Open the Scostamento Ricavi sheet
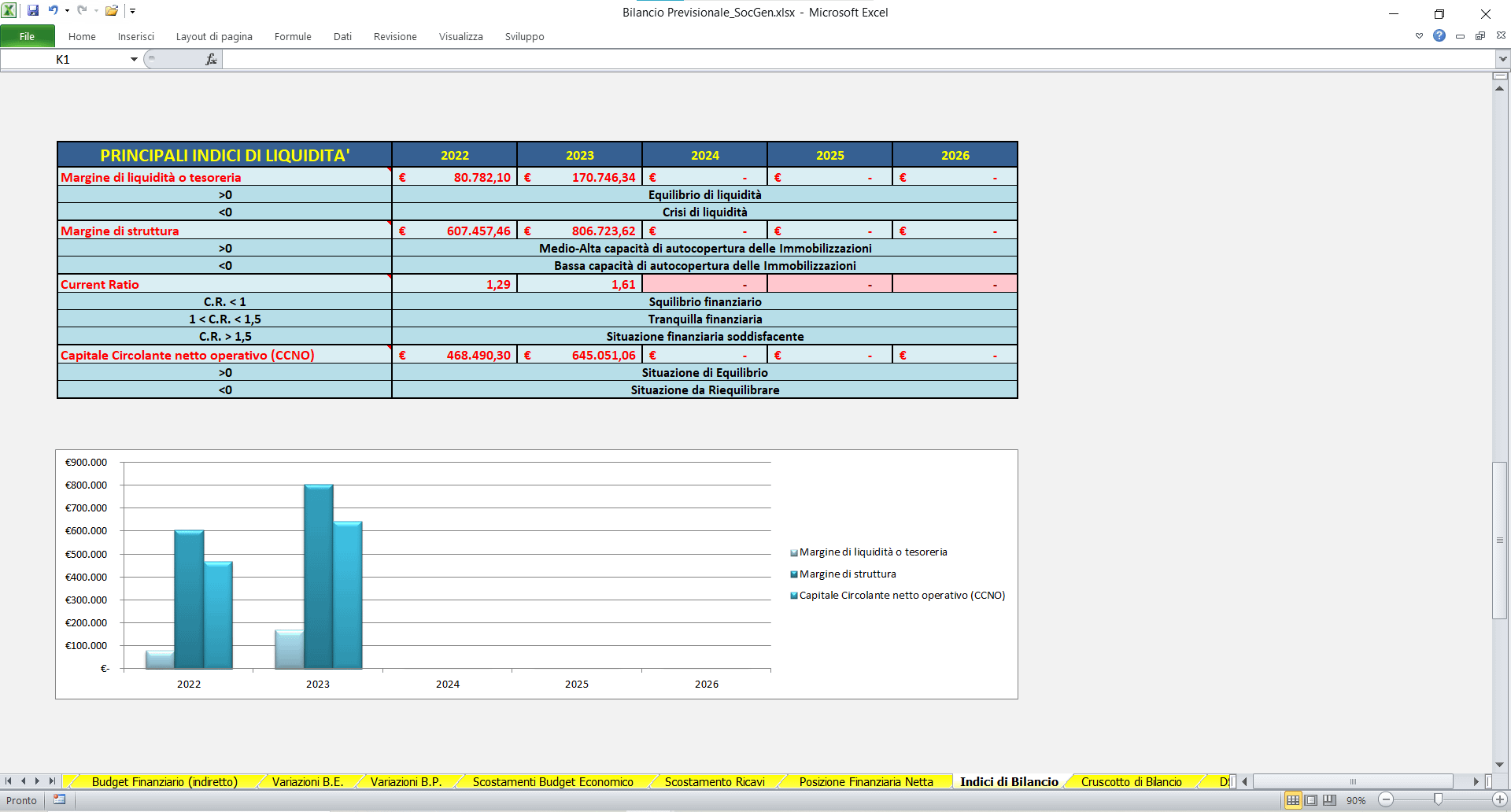1511x812 pixels. pyautogui.click(x=715, y=782)
